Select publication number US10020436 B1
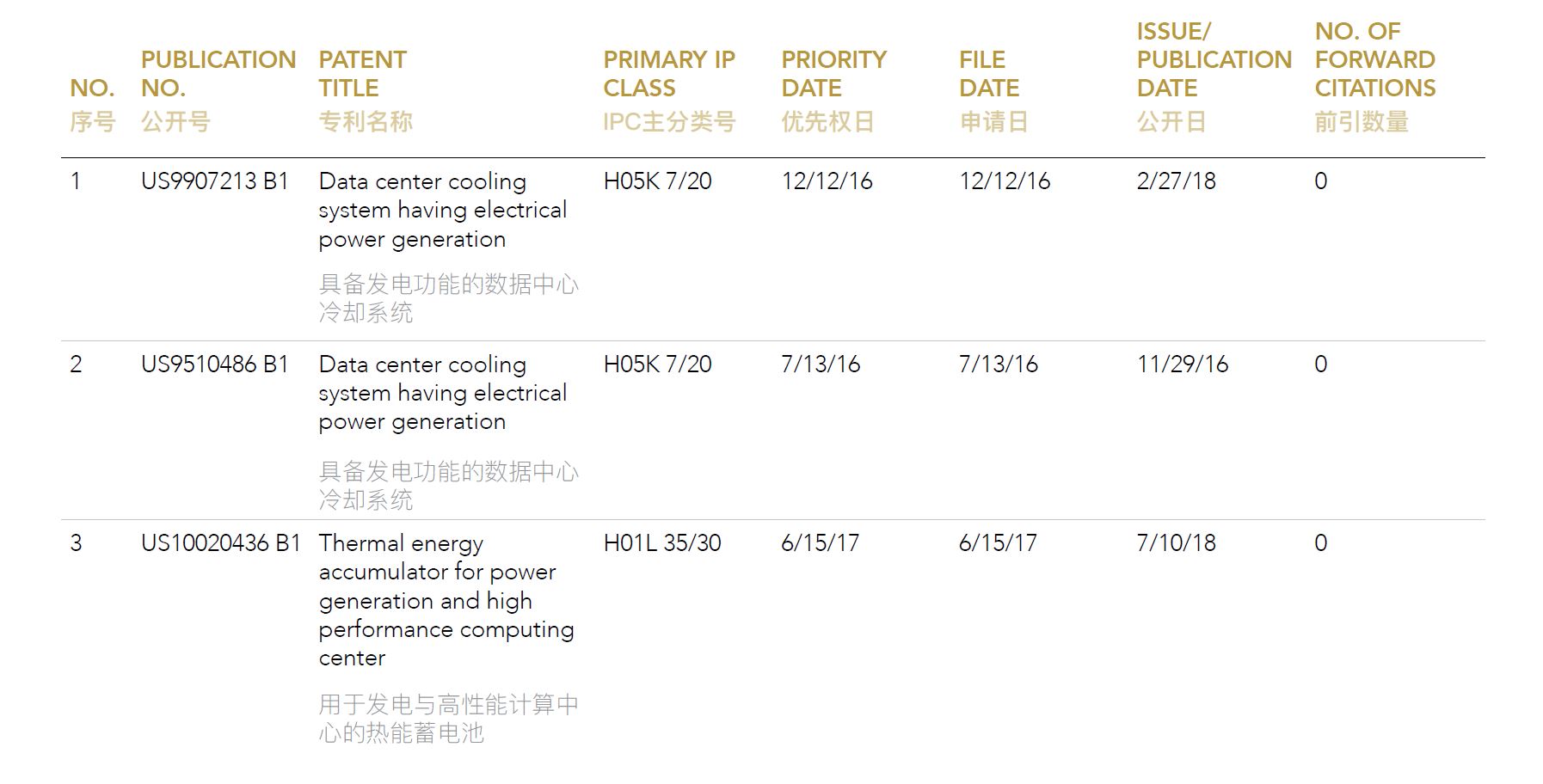 [221, 543]
